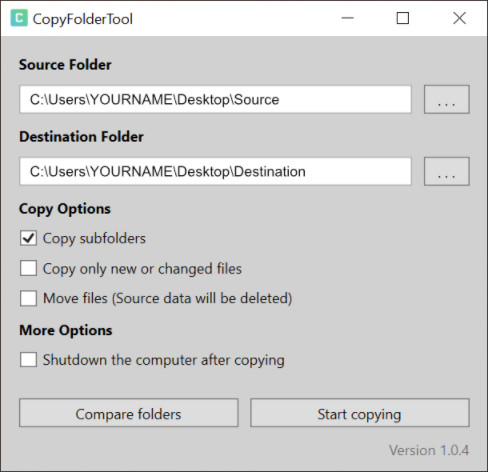Focus the Source Folder path field
This screenshot has height=472, width=488.
coord(215,99)
